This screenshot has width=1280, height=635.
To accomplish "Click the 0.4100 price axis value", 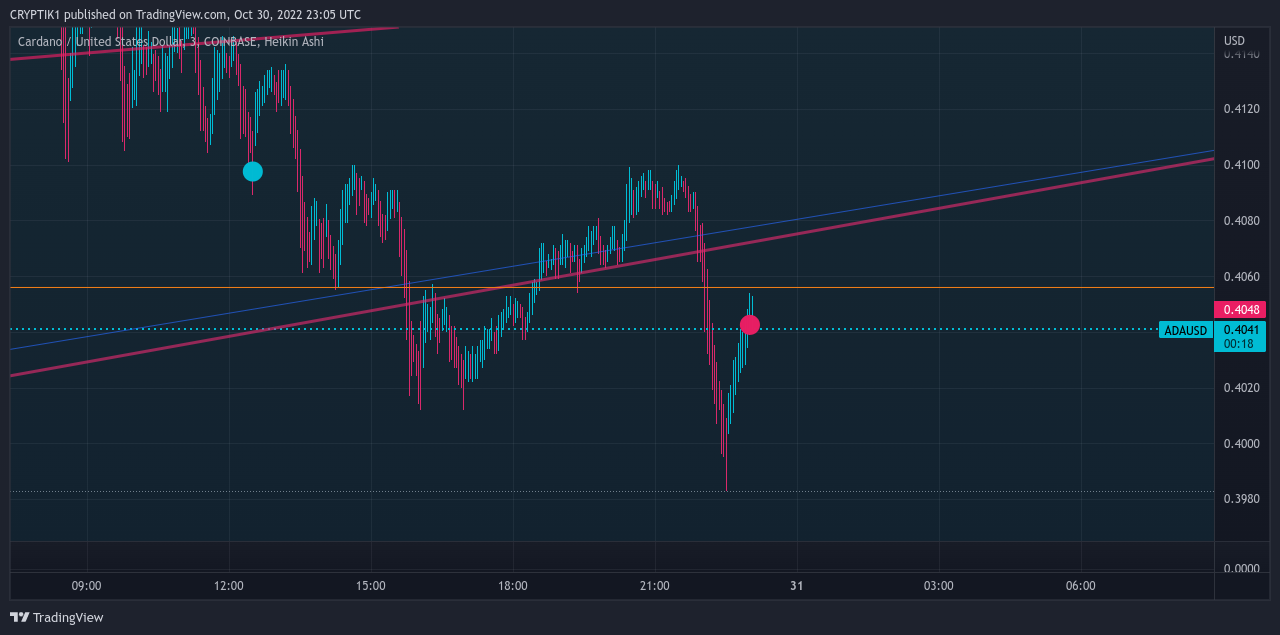I will (1241, 165).
